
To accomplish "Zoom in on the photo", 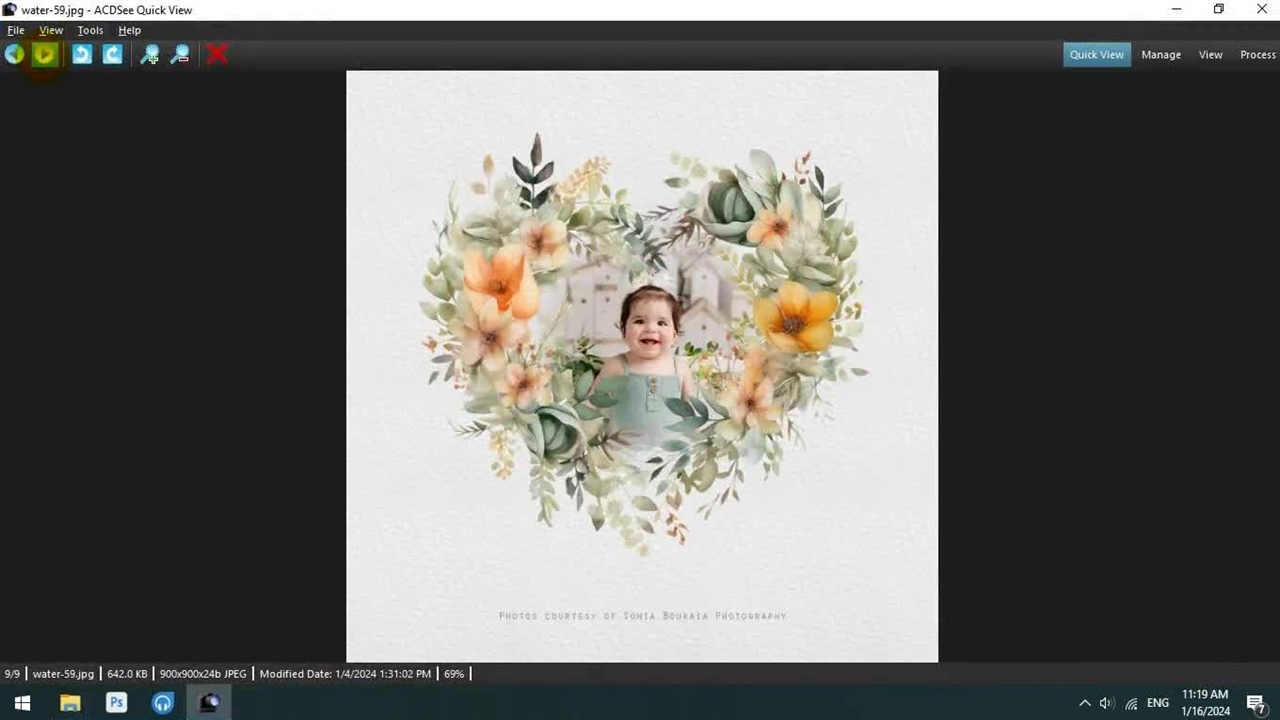I will (x=149, y=55).
